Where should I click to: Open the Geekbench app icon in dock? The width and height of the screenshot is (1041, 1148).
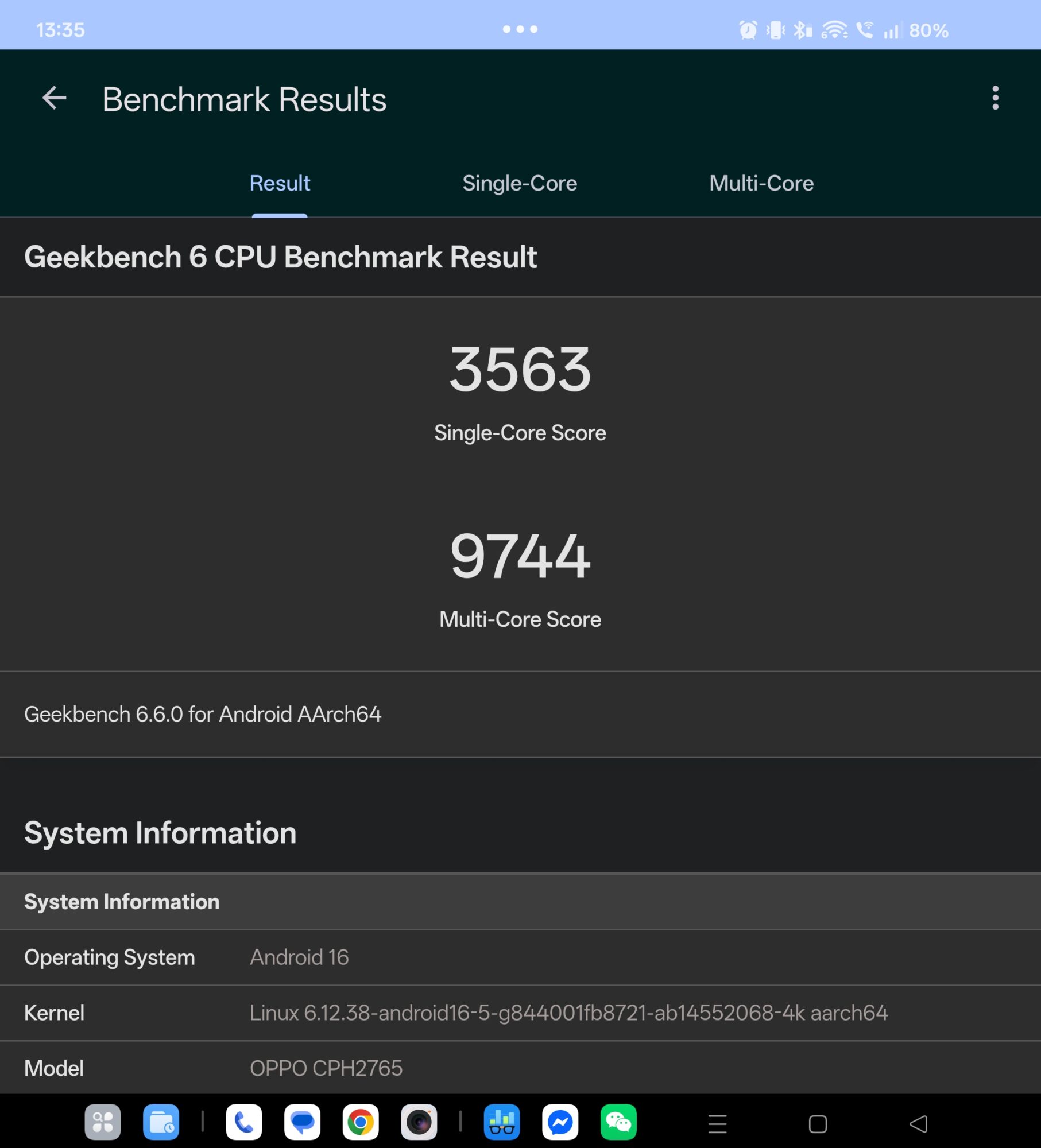tap(502, 1122)
